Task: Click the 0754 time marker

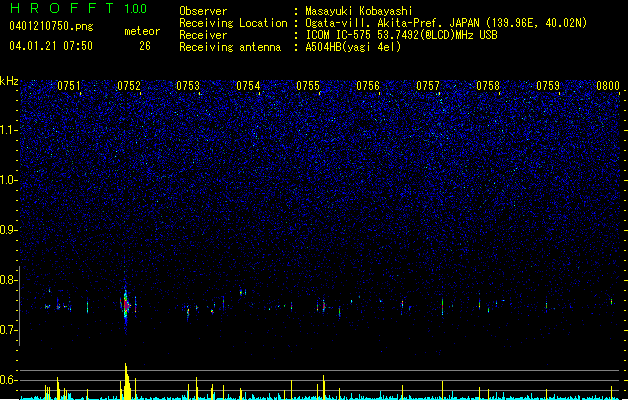Action: coord(248,86)
